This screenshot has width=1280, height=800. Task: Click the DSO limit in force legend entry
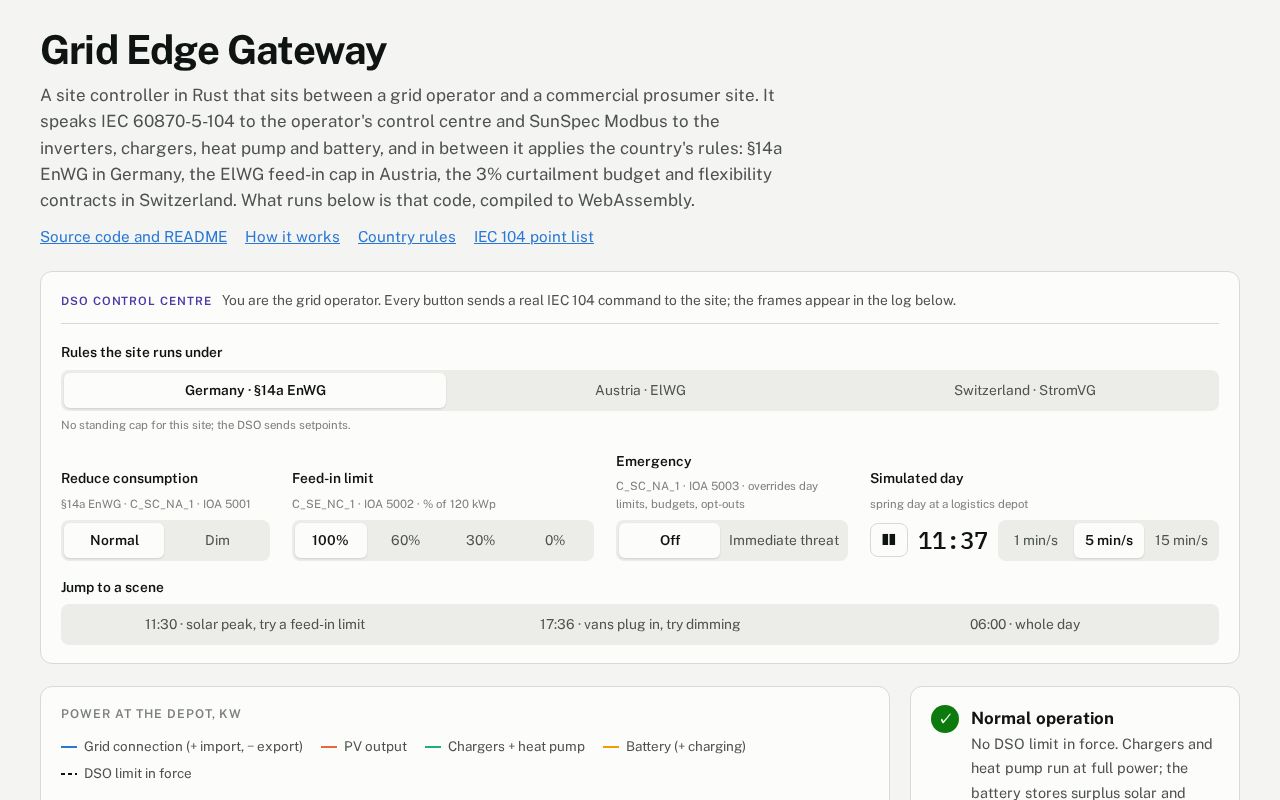click(126, 773)
